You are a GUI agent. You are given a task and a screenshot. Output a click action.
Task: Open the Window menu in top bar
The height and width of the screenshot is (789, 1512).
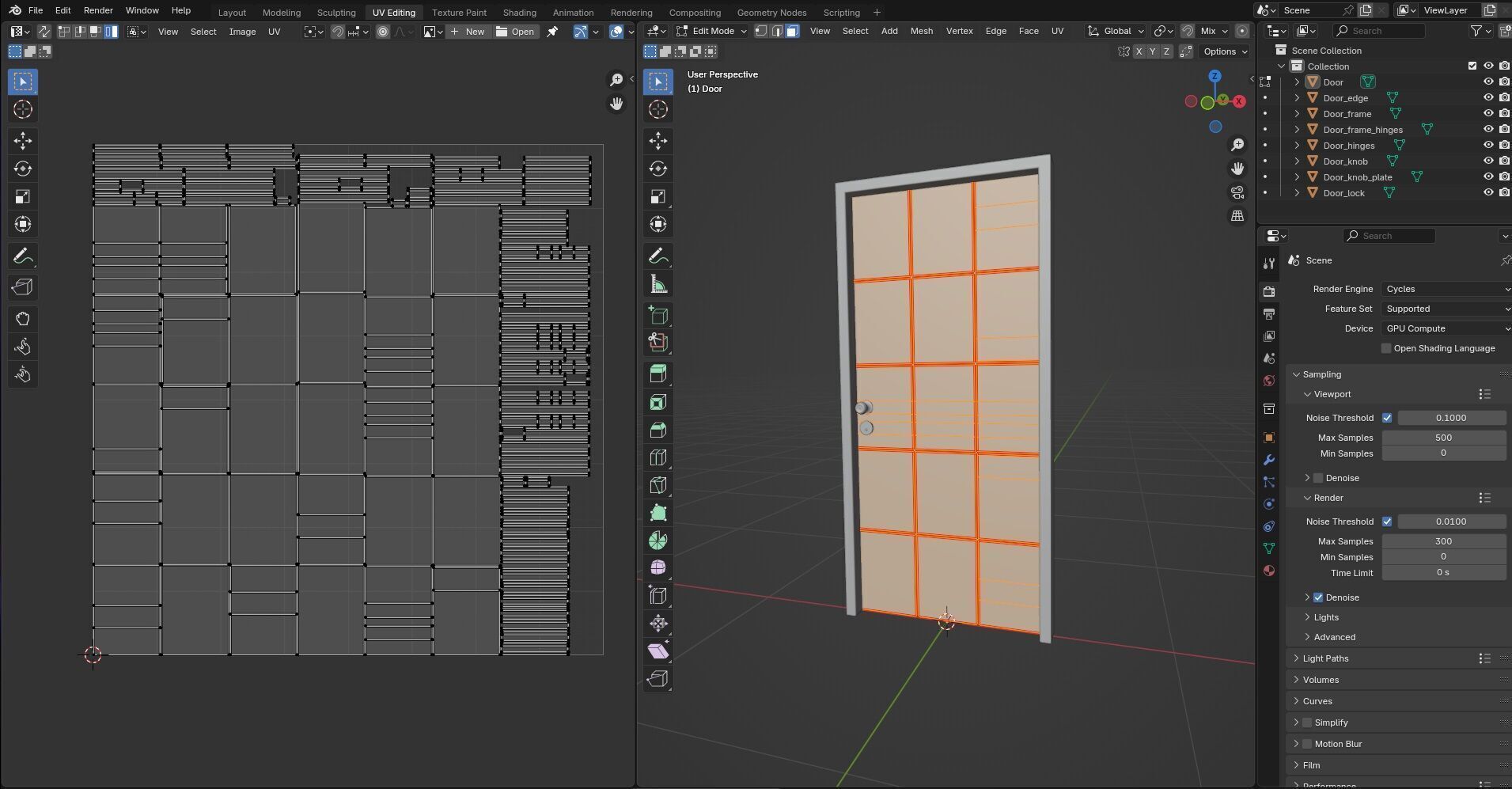click(x=142, y=10)
